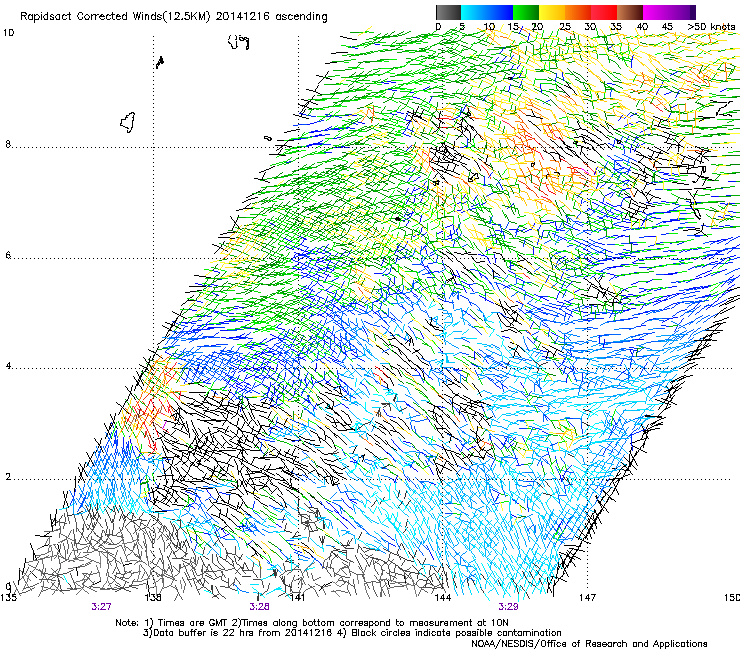Click the '>50 knots' legend label
The image size is (740, 650).
coord(711,27)
